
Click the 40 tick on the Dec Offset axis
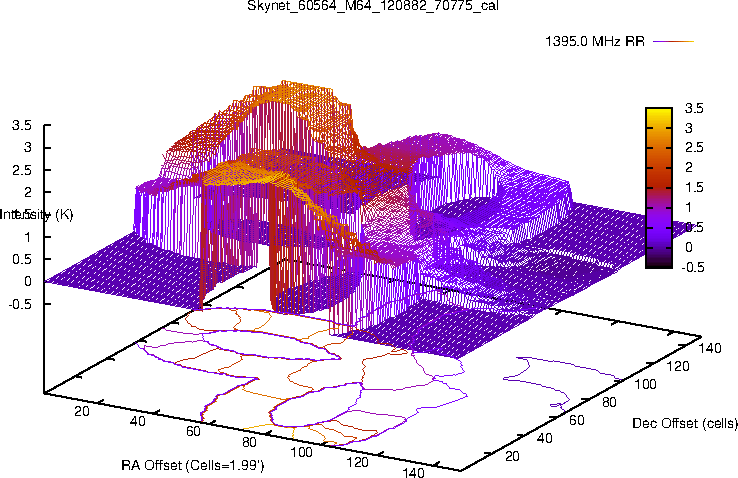tap(545, 438)
